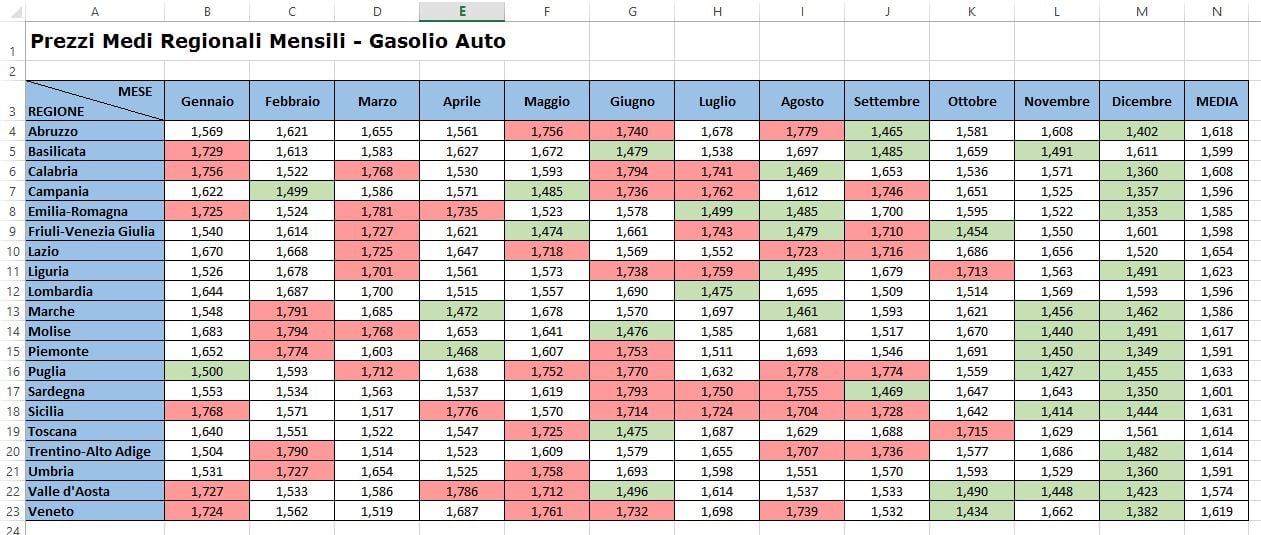Select the Gennaio header cell
1261x535 pixels.
click(x=207, y=101)
